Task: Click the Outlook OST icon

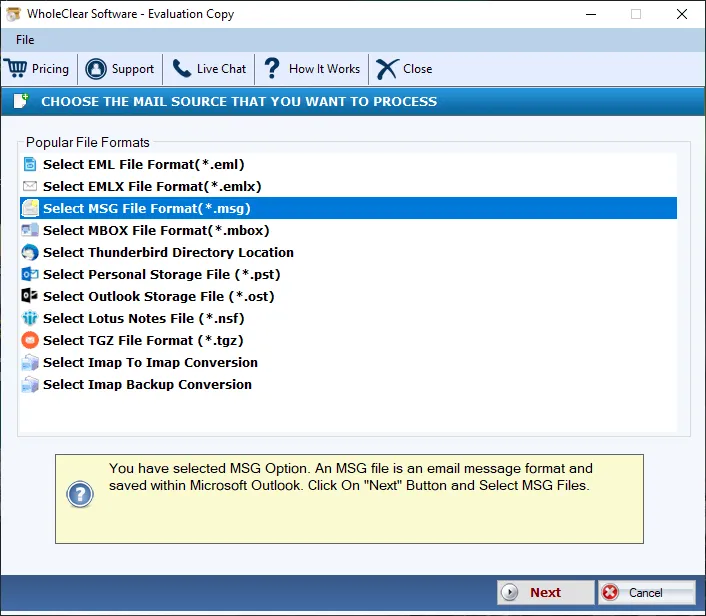Action: click(x=30, y=296)
